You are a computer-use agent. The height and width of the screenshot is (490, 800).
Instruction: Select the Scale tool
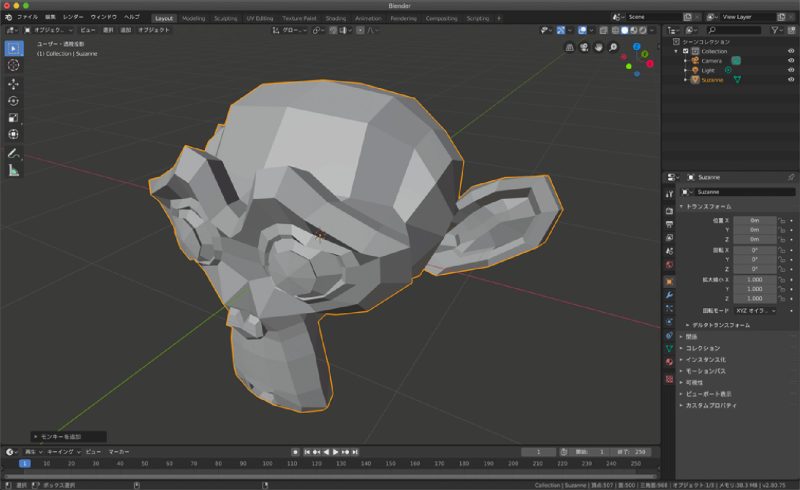14,118
